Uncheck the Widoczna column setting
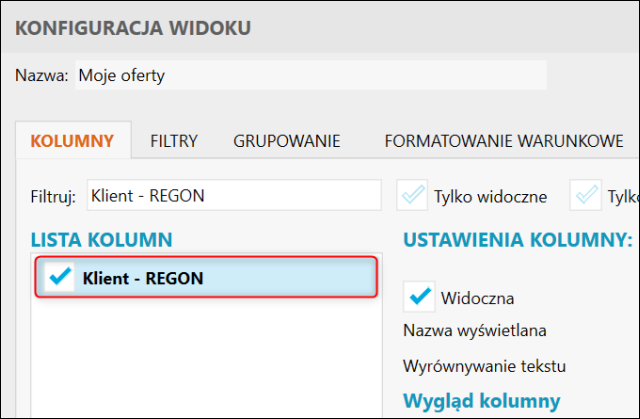 [420, 296]
